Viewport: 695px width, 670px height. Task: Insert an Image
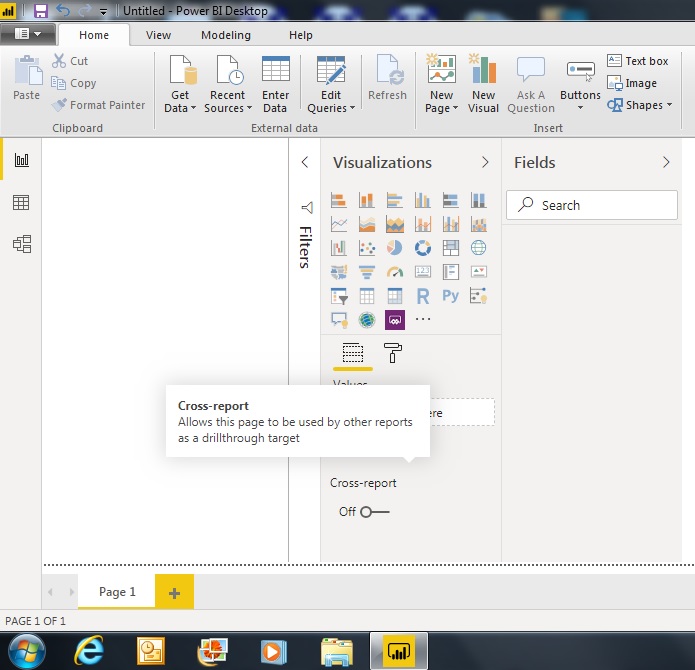(x=632, y=83)
